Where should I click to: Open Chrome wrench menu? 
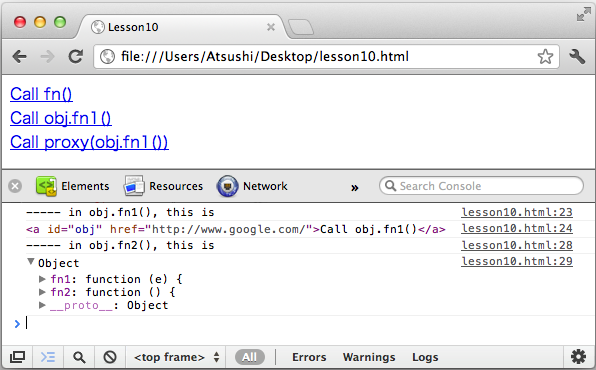point(577,57)
